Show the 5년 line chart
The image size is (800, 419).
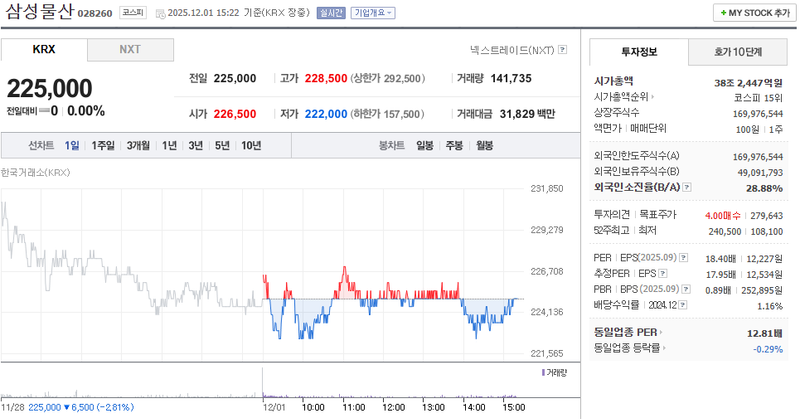point(222,145)
